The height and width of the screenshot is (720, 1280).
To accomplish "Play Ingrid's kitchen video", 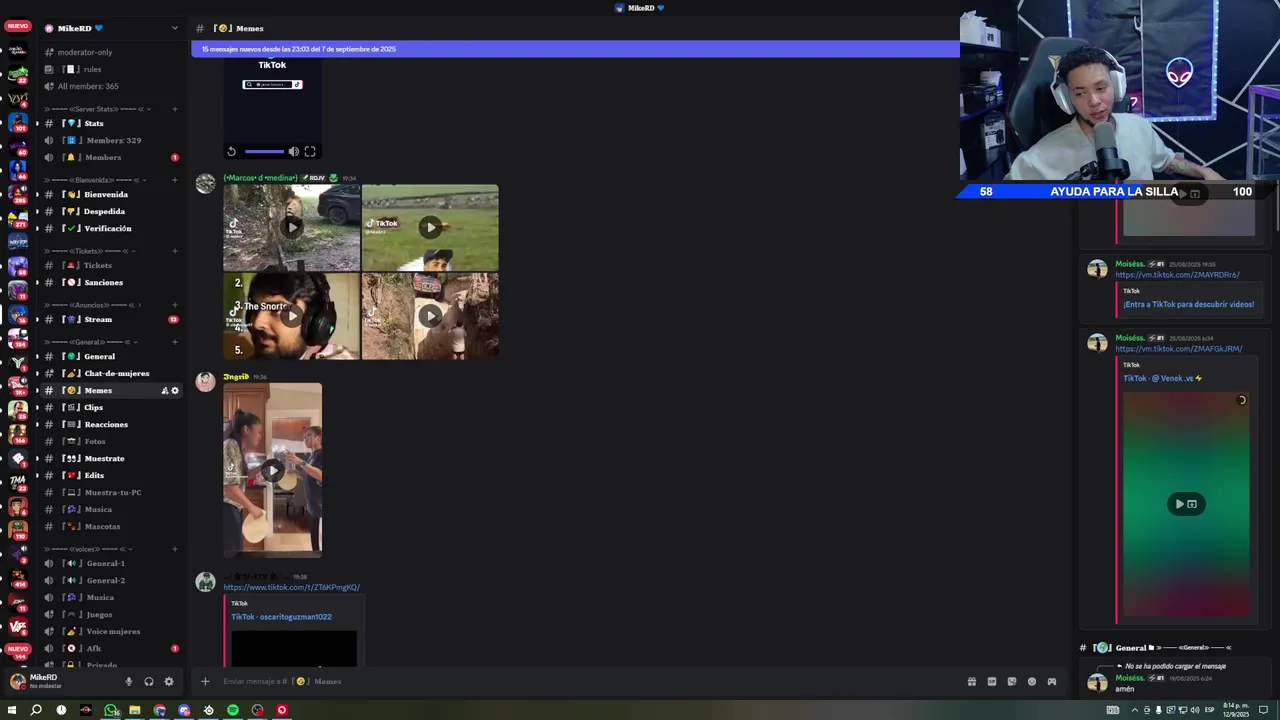I will pos(272,470).
